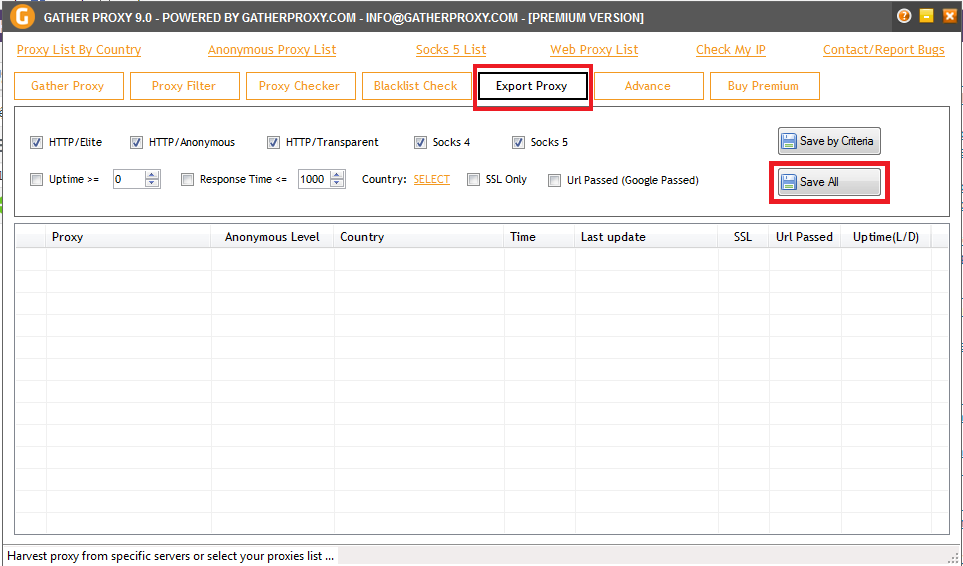Open the Blacklist Check tab
The image size is (963, 566).
[417, 86]
